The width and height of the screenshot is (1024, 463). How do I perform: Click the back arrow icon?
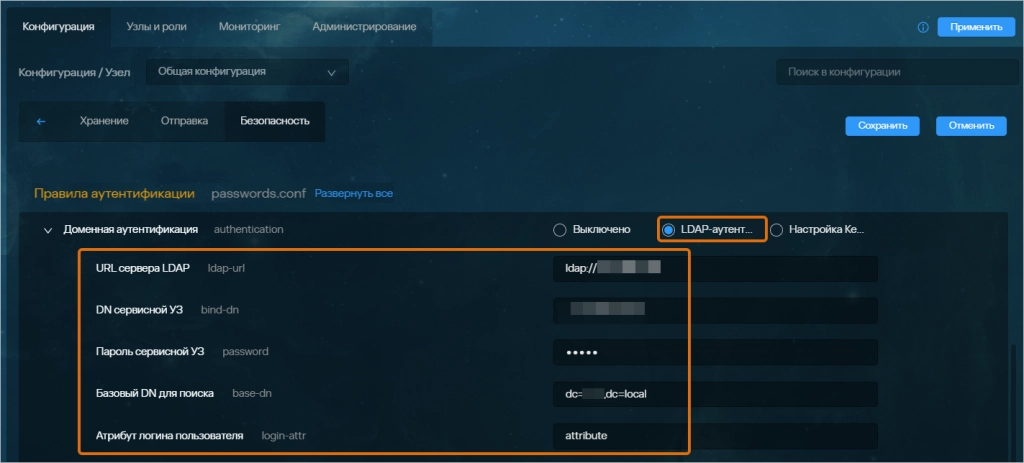(x=41, y=122)
